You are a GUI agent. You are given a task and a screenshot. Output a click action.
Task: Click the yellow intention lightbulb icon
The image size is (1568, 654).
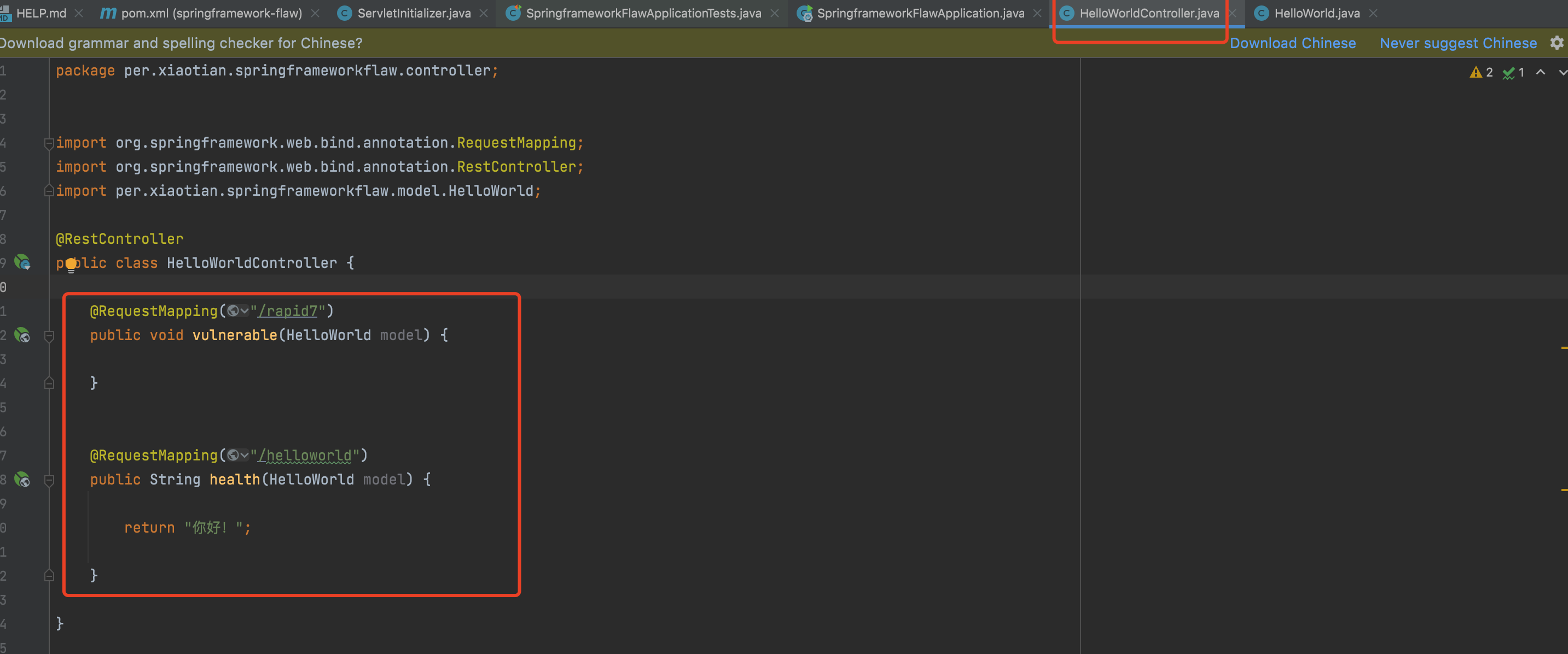(71, 265)
